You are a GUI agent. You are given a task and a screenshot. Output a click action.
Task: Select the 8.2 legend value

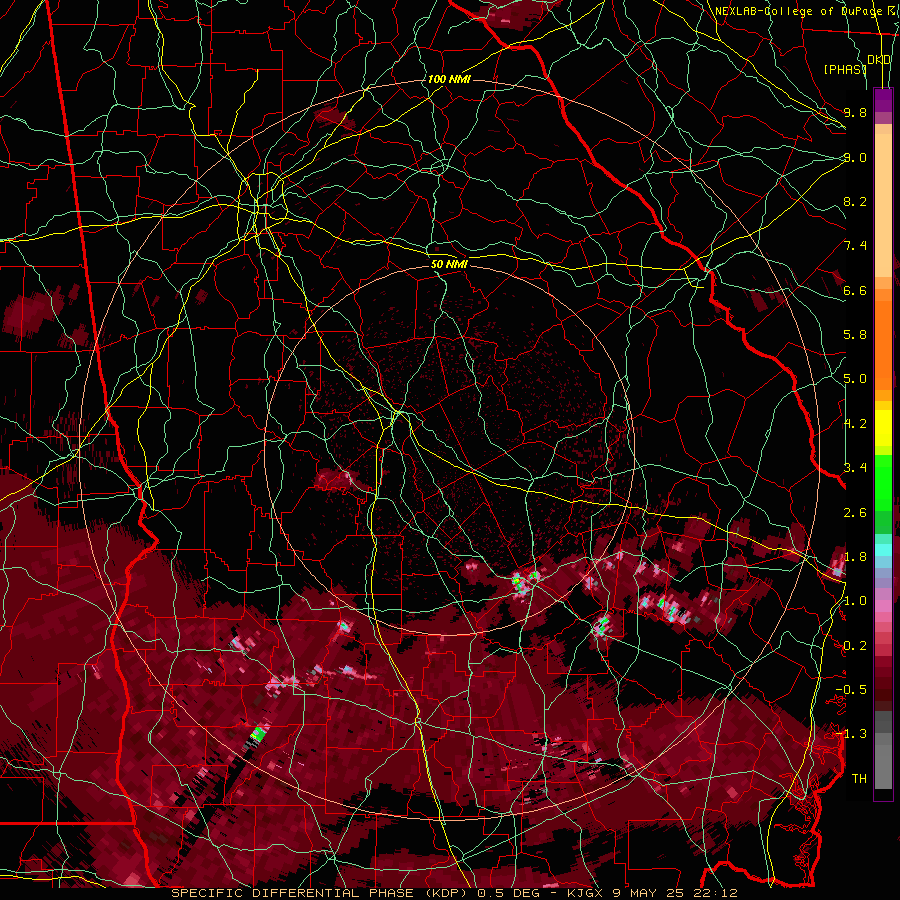click(855, 201)
